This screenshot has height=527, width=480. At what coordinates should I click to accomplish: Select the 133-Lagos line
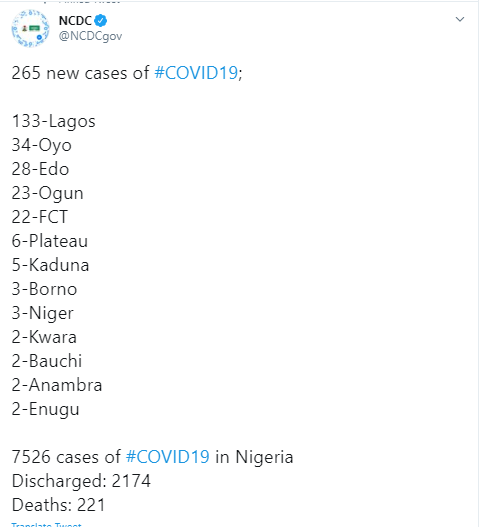point(54,121)
